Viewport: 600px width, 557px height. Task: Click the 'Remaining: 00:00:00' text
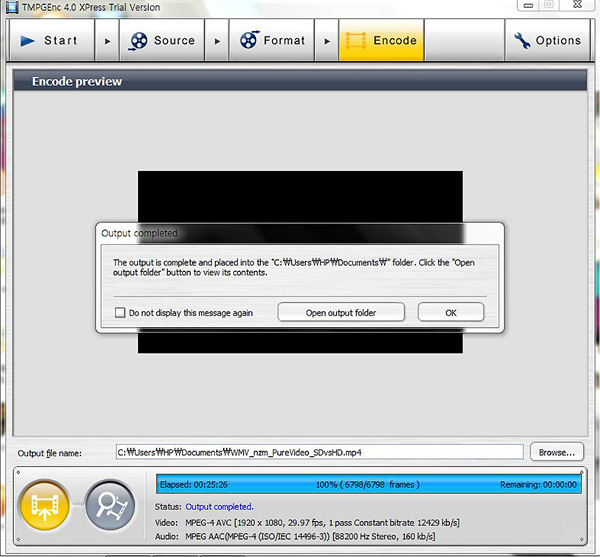tap(538, 485)
